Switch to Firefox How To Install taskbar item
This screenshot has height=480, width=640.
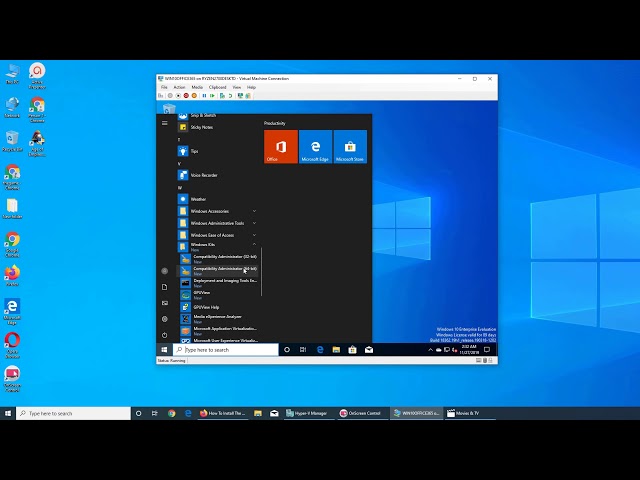pos(223,413)
